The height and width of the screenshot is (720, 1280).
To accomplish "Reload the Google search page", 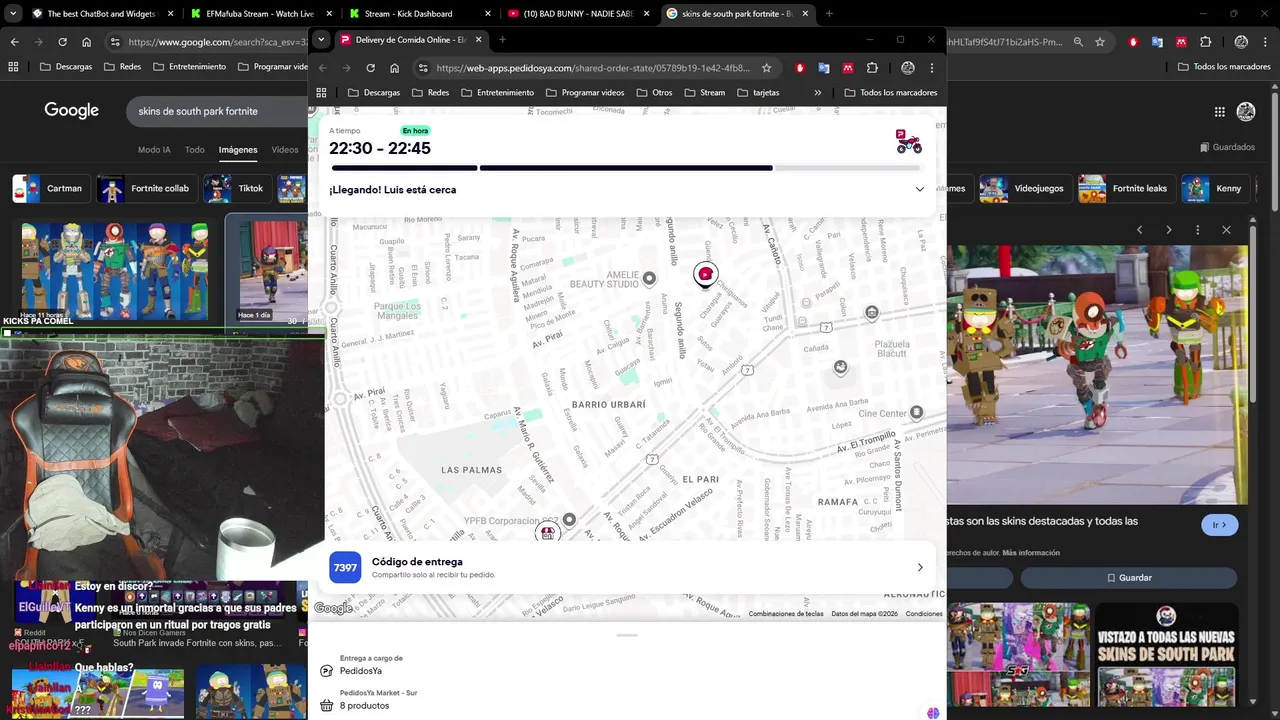I will (62, 42).
